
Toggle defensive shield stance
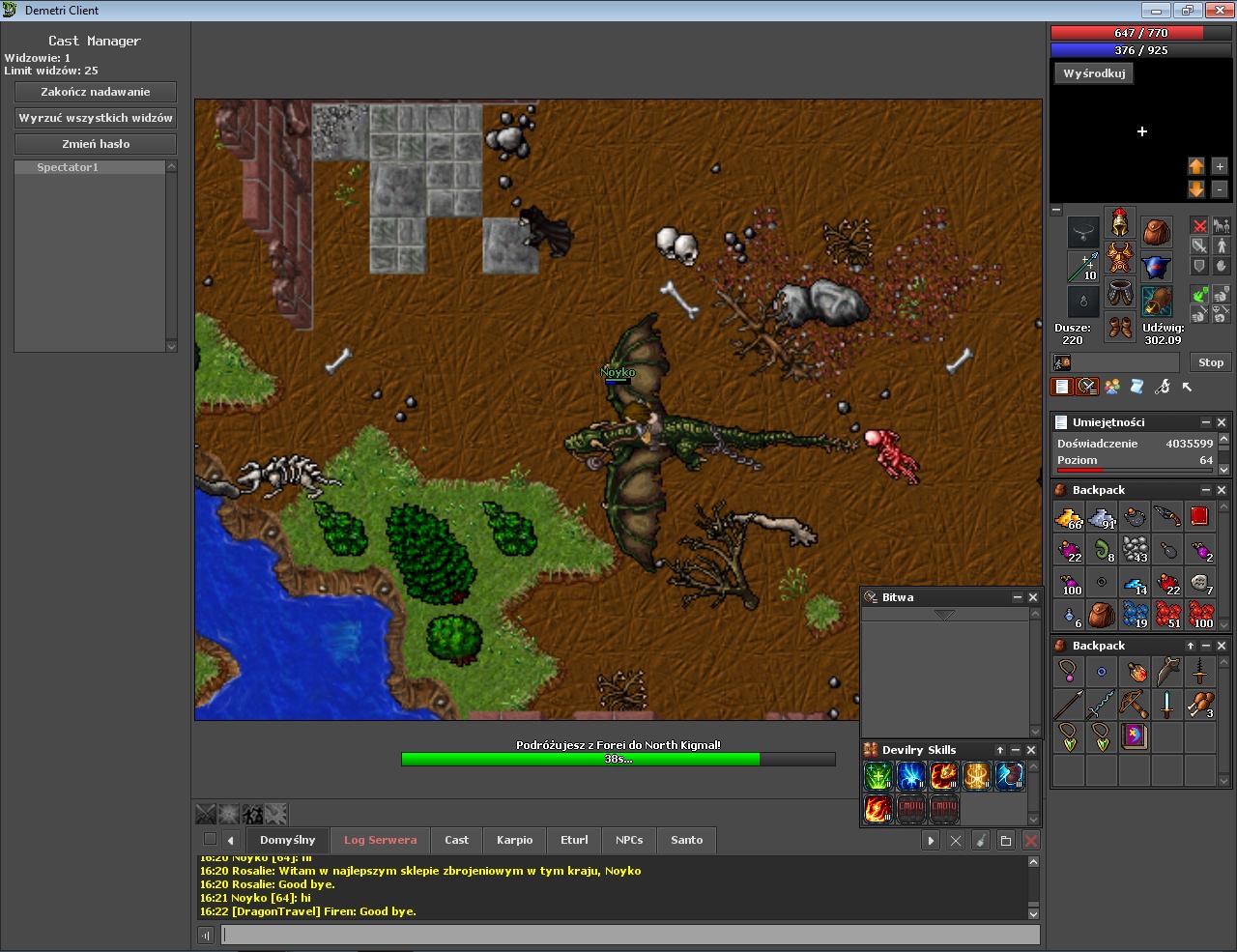(1199, 266)
